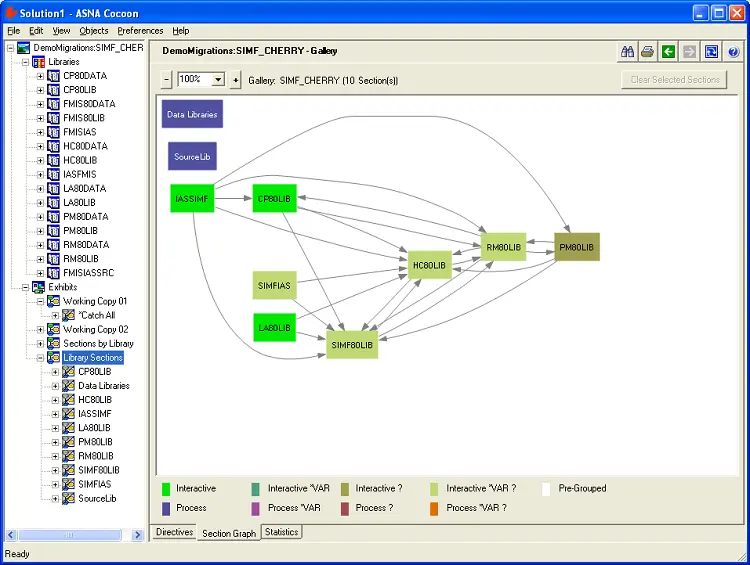
Task: Click the green Interactive legend swatch
Action: [x=167, y=489]
